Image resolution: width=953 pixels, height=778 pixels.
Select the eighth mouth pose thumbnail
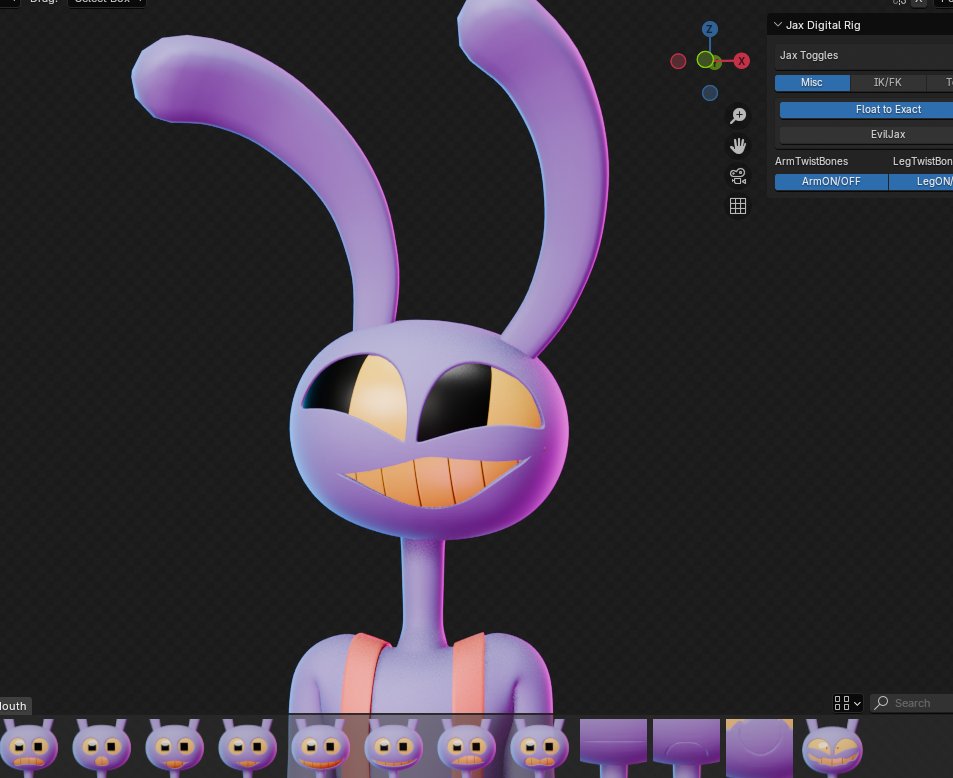[x=539, y=748]
